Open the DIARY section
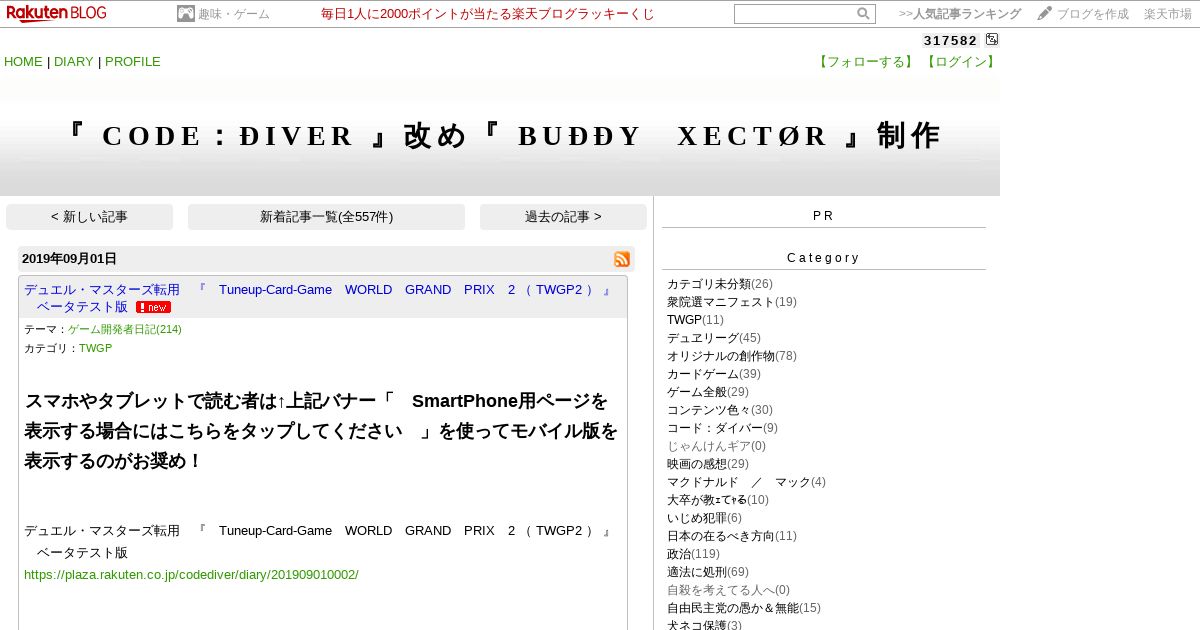 point(74,62)
